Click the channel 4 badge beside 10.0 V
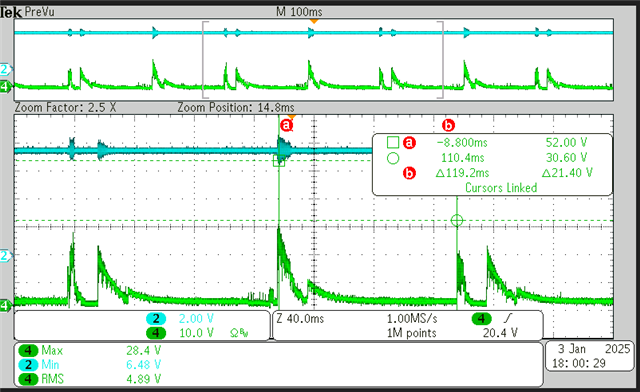Viewport: 640px width, 392px height. [x=156, y=333]
